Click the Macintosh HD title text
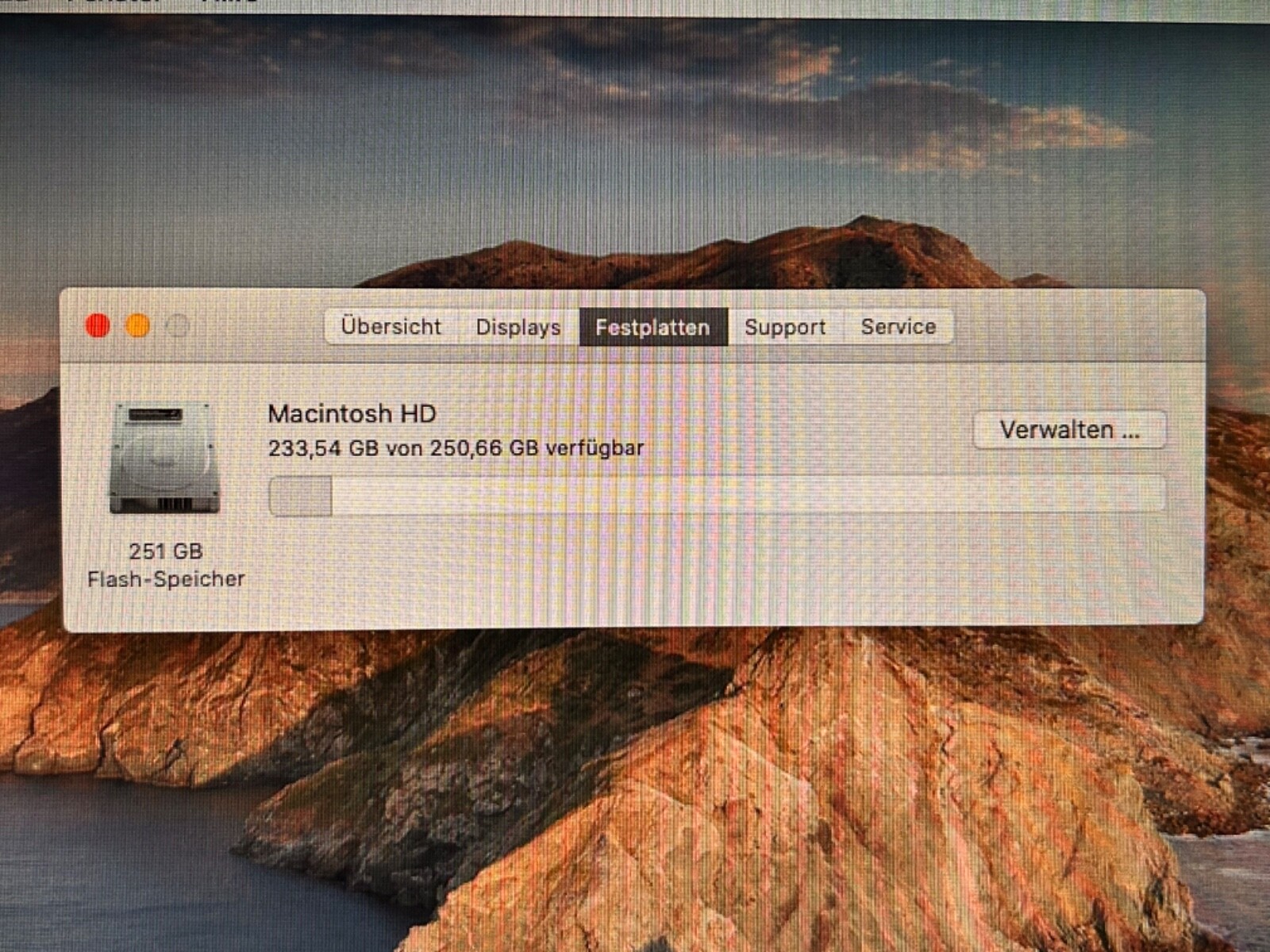 352,413
